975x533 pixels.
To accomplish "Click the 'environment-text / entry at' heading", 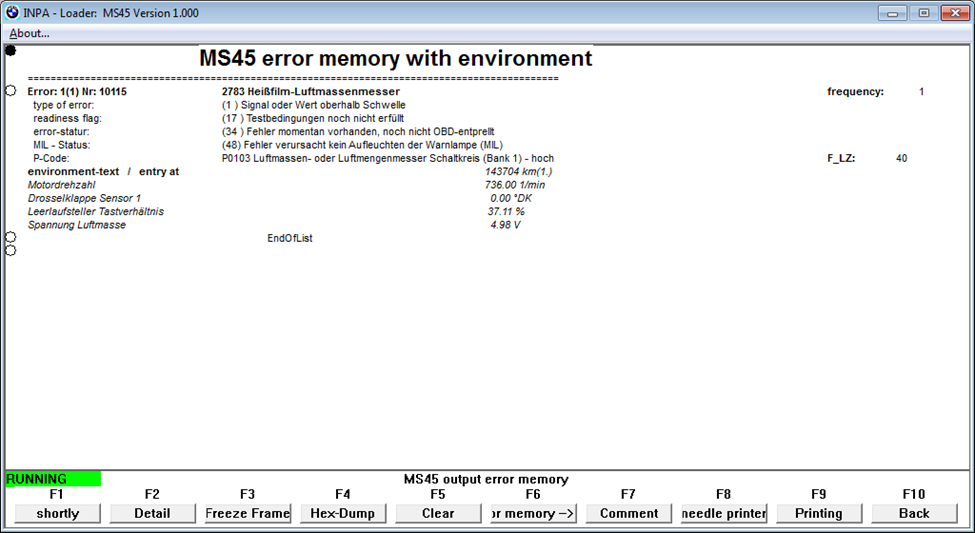I will tap(103, 172).
